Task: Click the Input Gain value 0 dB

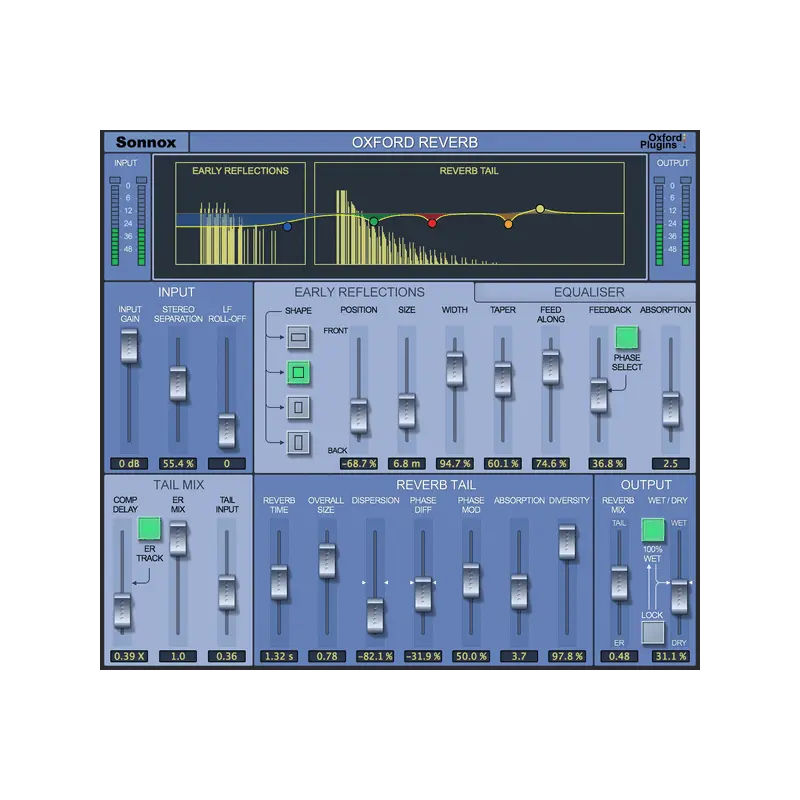Action: tap(129, 464)
